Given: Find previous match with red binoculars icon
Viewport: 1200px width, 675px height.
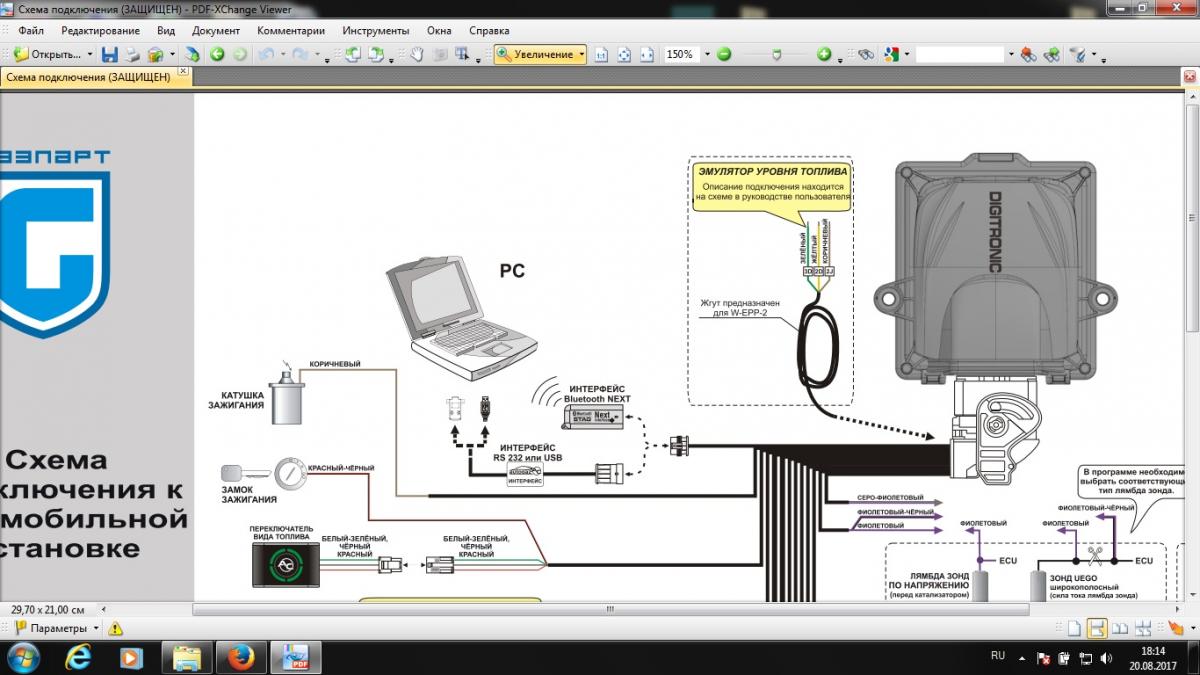Looking at the screenshot, I should click(x=1028, y=54).
